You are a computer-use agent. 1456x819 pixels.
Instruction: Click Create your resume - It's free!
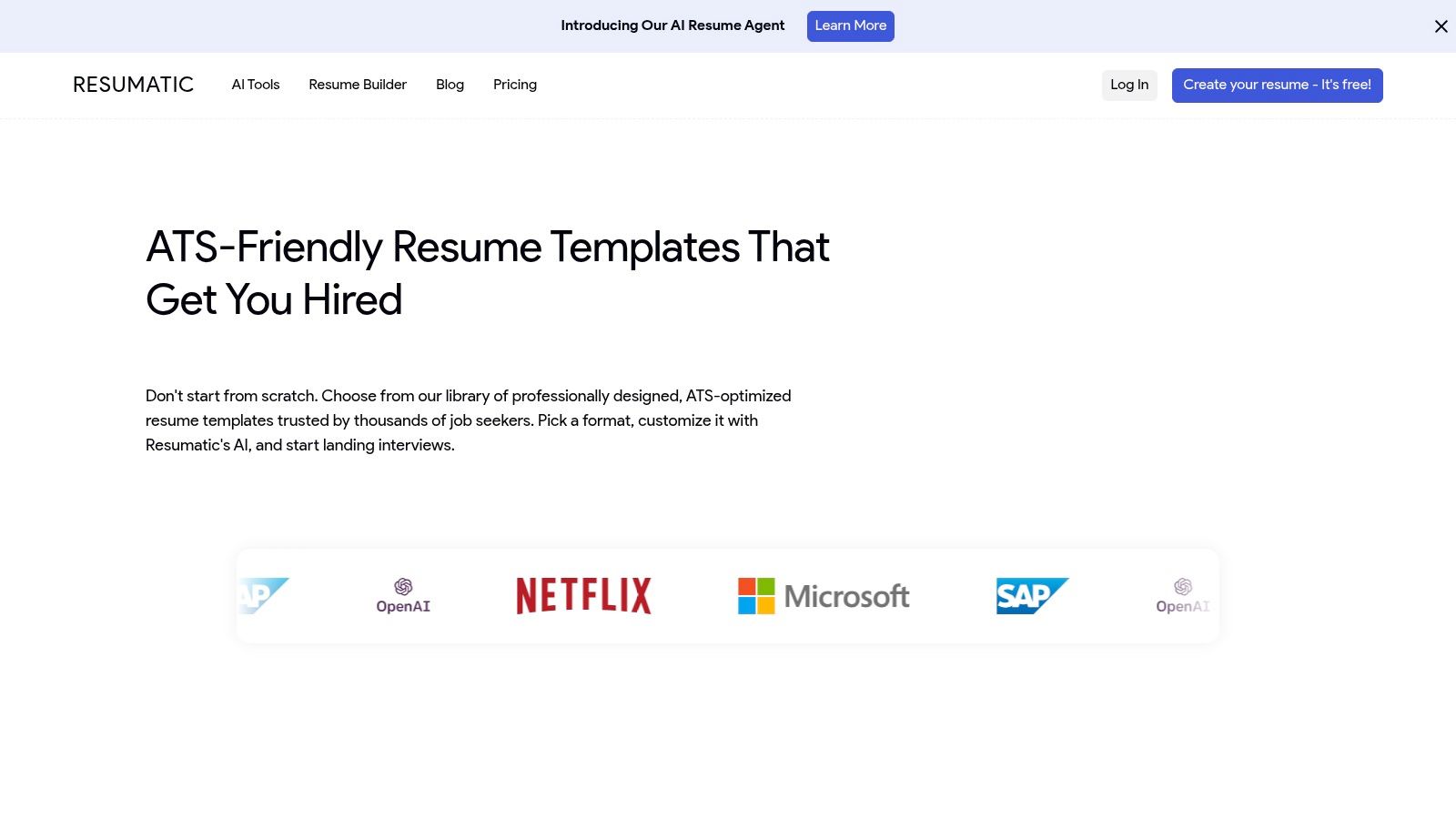coord(1278,86)
